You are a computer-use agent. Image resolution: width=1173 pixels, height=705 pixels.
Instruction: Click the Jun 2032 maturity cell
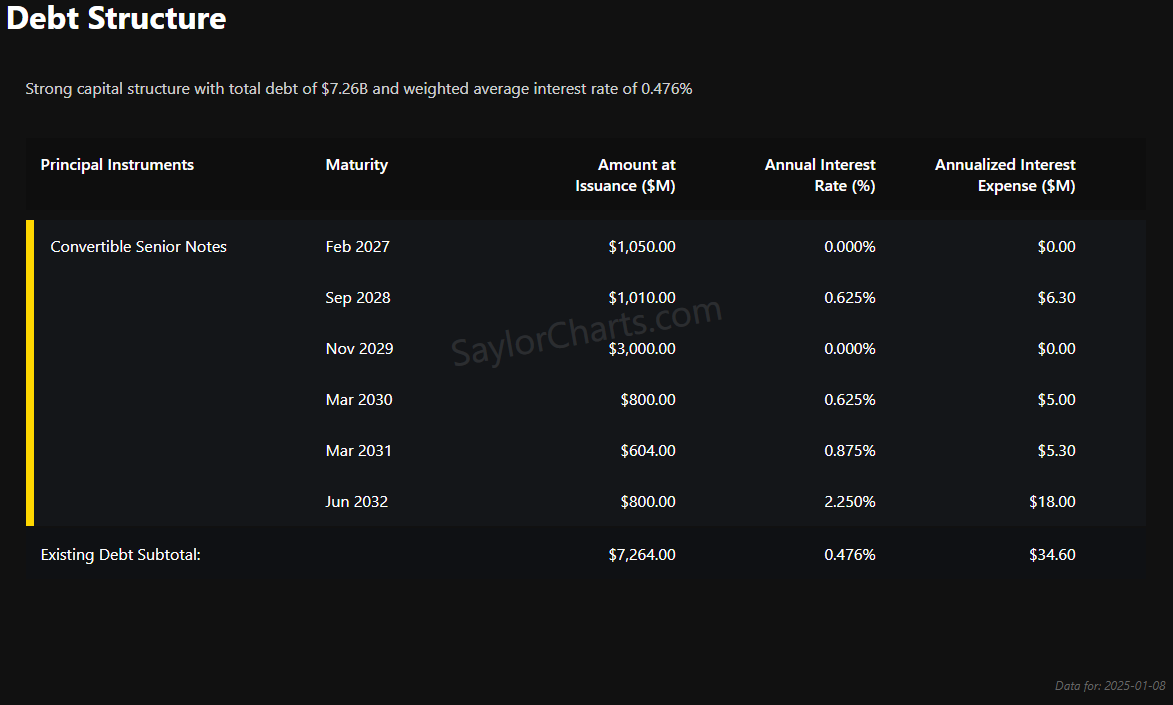tap(356, 502)
